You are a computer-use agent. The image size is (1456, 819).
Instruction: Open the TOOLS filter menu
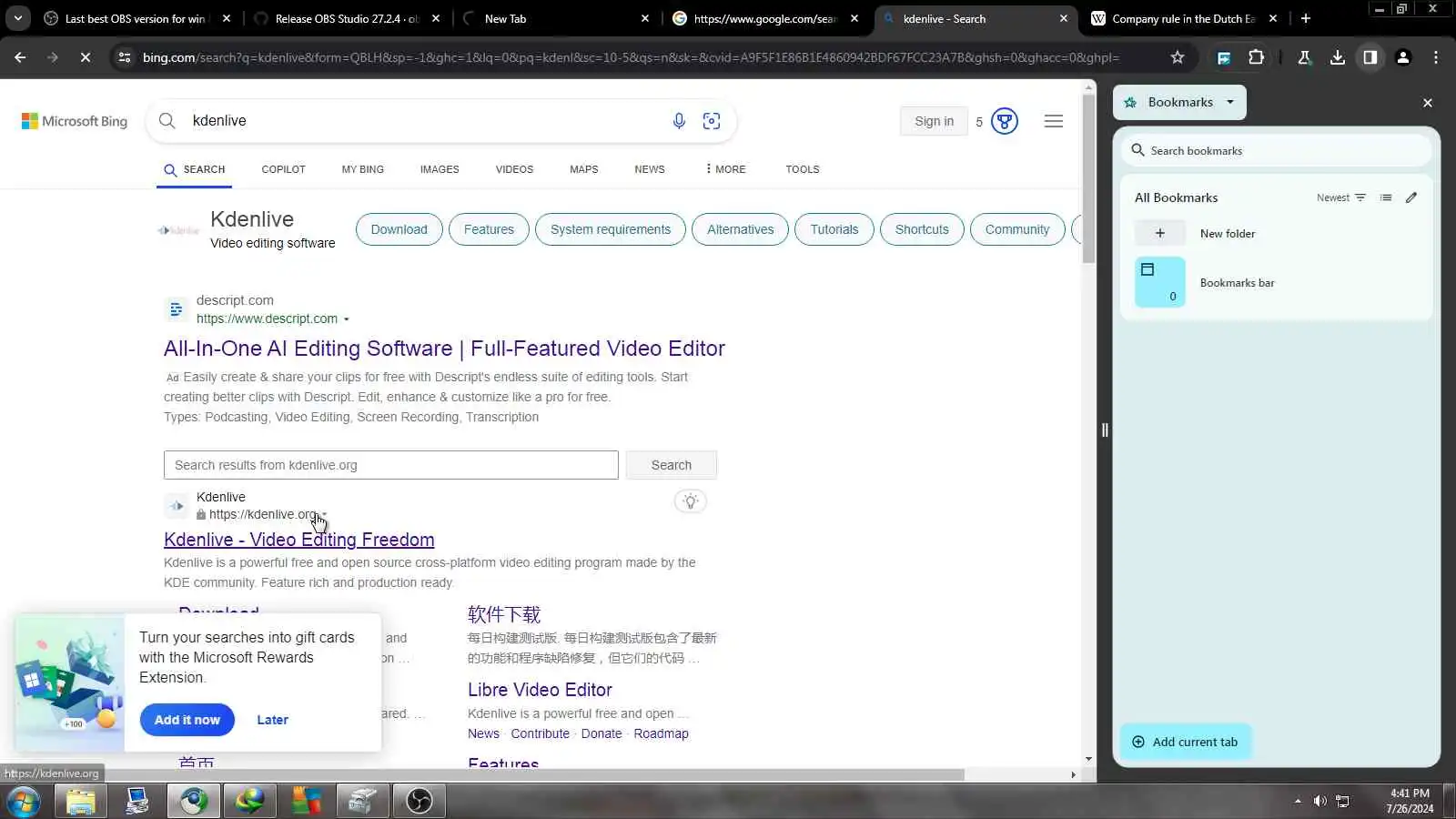803,169
